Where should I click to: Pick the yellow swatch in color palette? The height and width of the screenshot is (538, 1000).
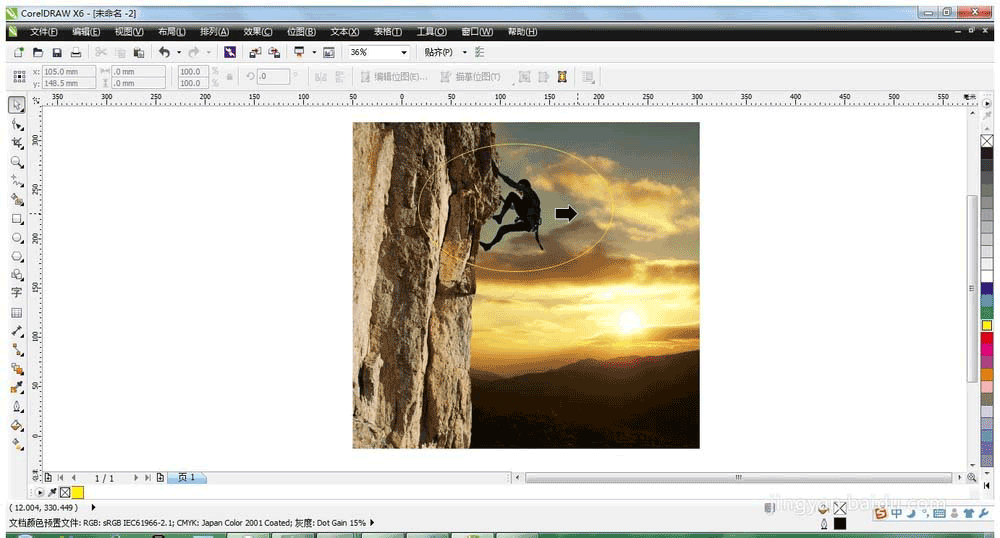point(987,326)
